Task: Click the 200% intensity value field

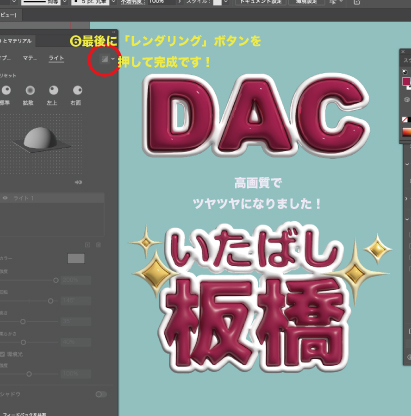Action: [76, 280]
